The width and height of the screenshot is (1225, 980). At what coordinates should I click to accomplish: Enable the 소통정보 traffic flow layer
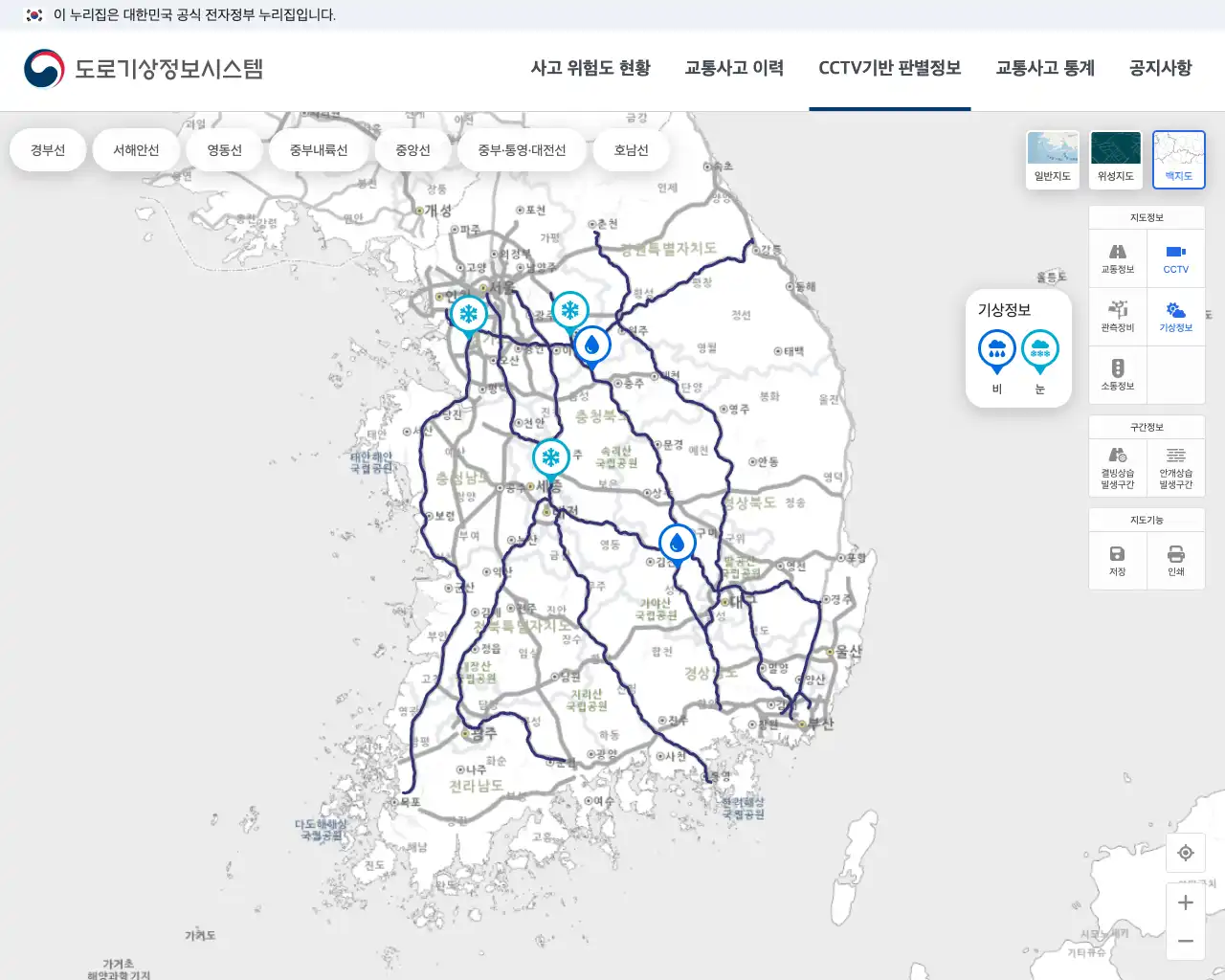(1117, 374)
